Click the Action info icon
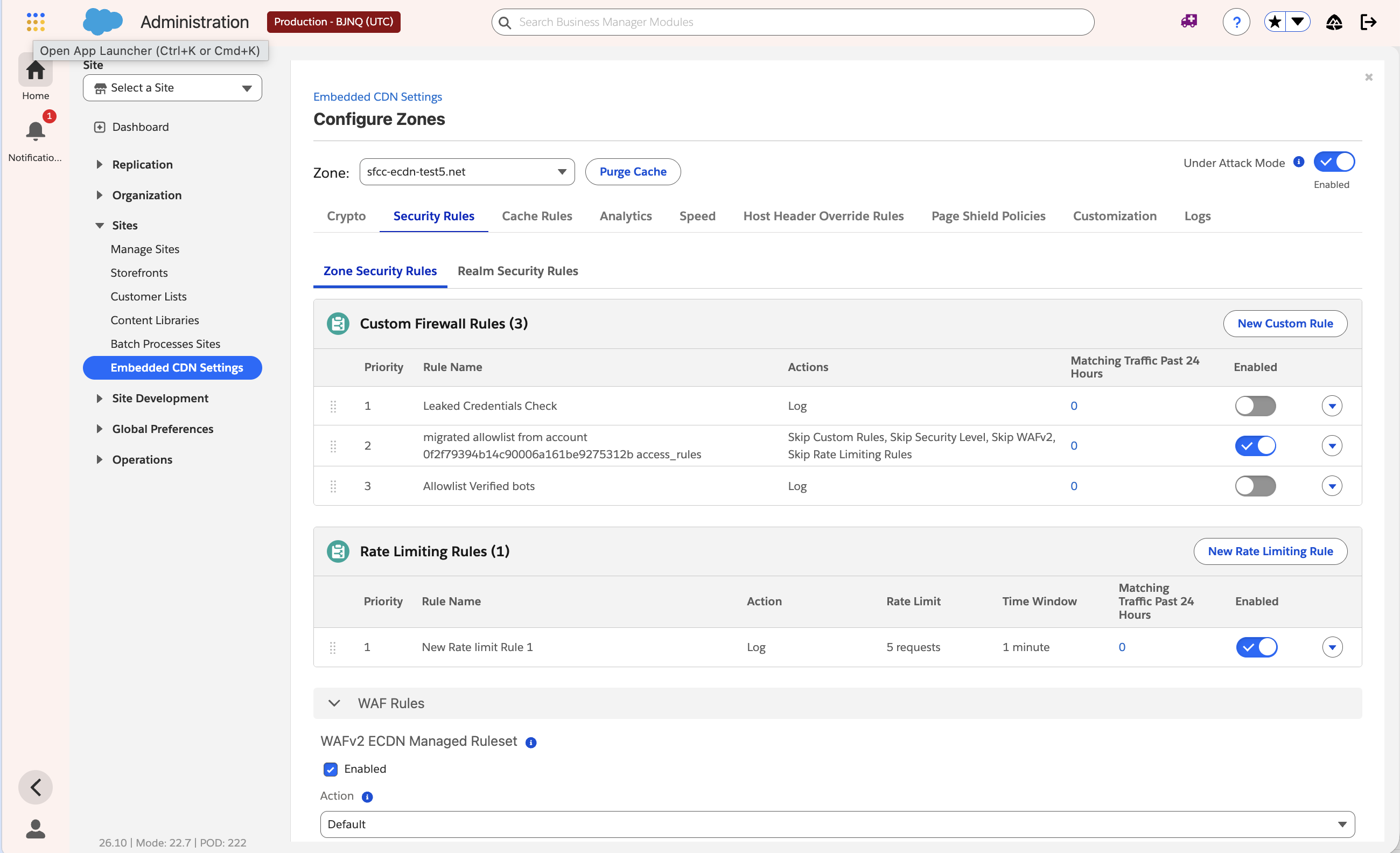Viewport: 1400px width, 853px height. point(367,797)
